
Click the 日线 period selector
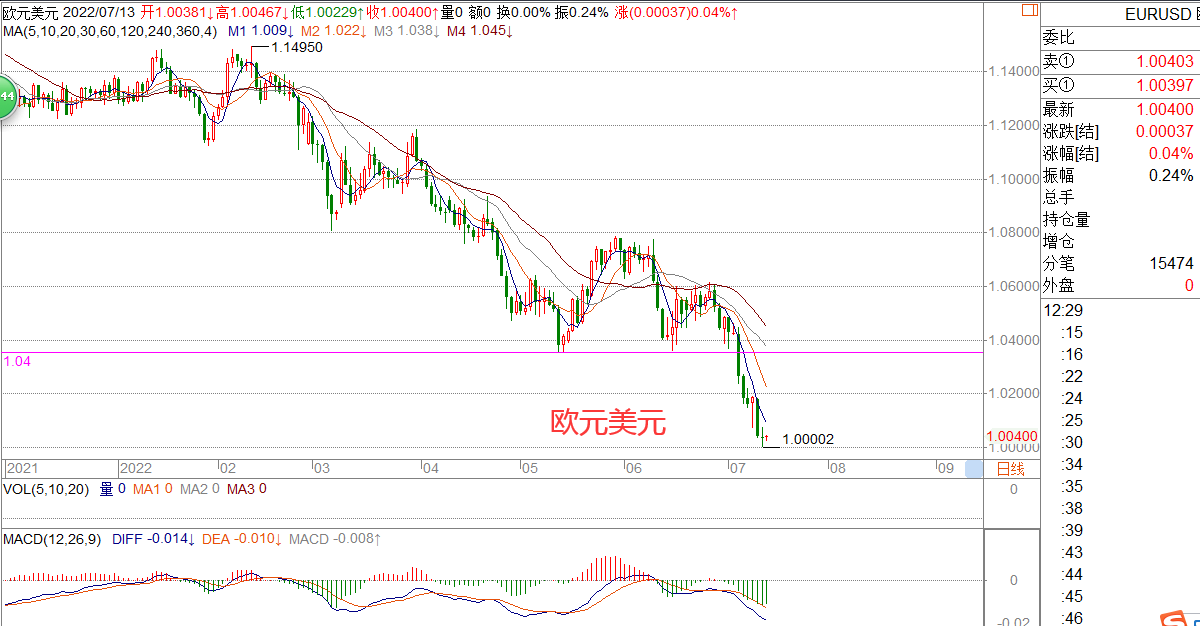point(1011,468)
